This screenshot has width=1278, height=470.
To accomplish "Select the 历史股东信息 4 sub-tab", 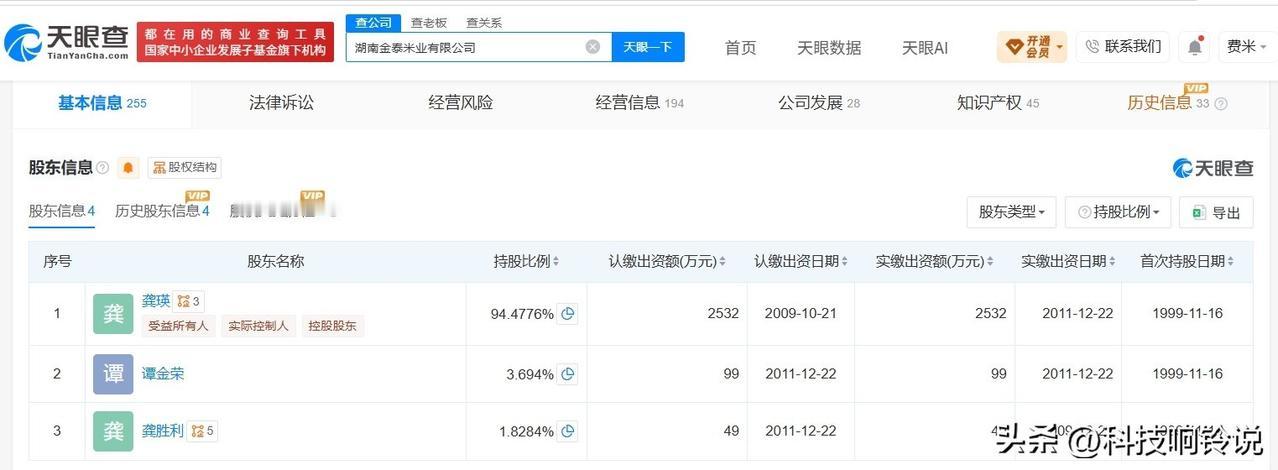I will point(162,211).
